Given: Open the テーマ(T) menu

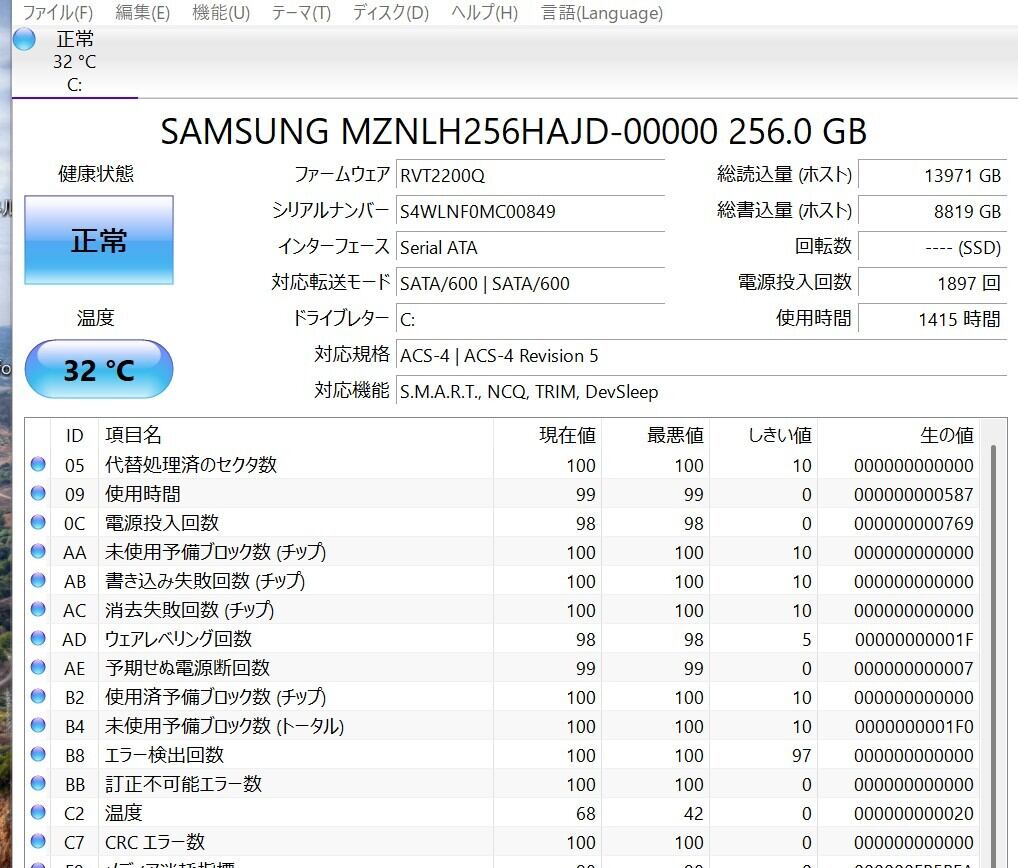Looking at the screenshot, I should point(301,13).
